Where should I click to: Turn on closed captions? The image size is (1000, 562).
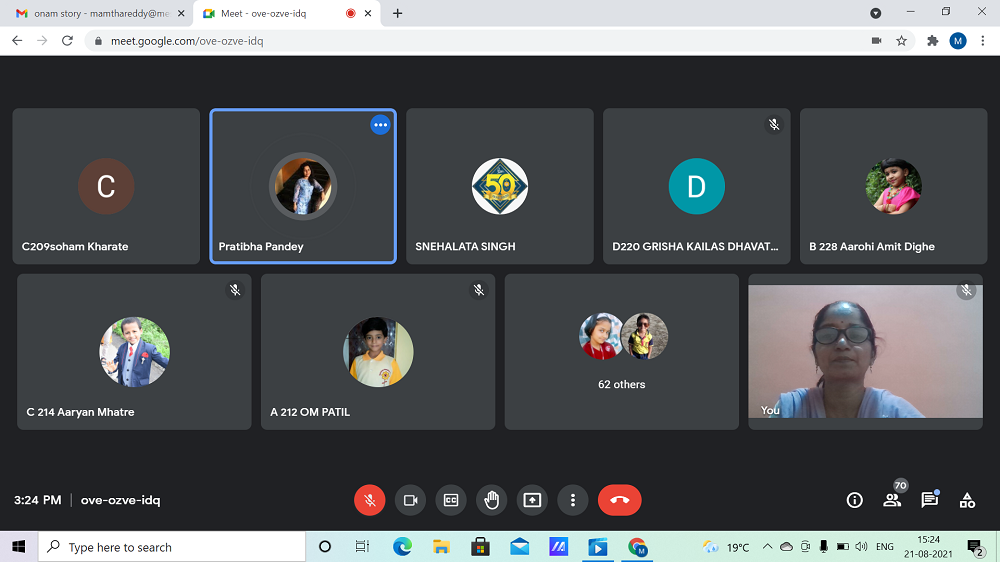click(x=451, y=500)
